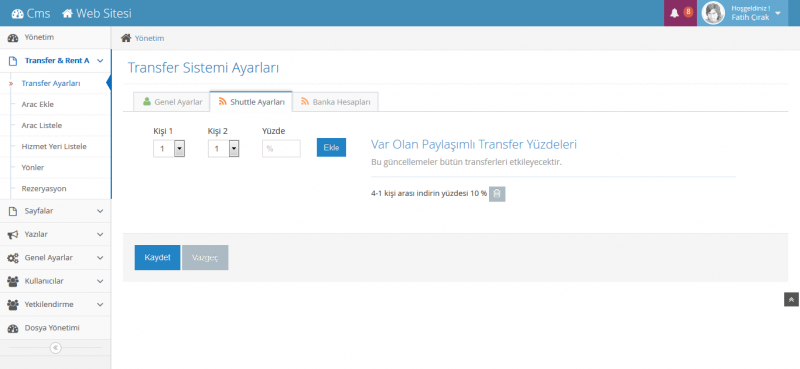The width and height of the screenshot is (800, 369).
Task: Switch to the Banka Hesapları tab
Action: (x=335, y=102)
